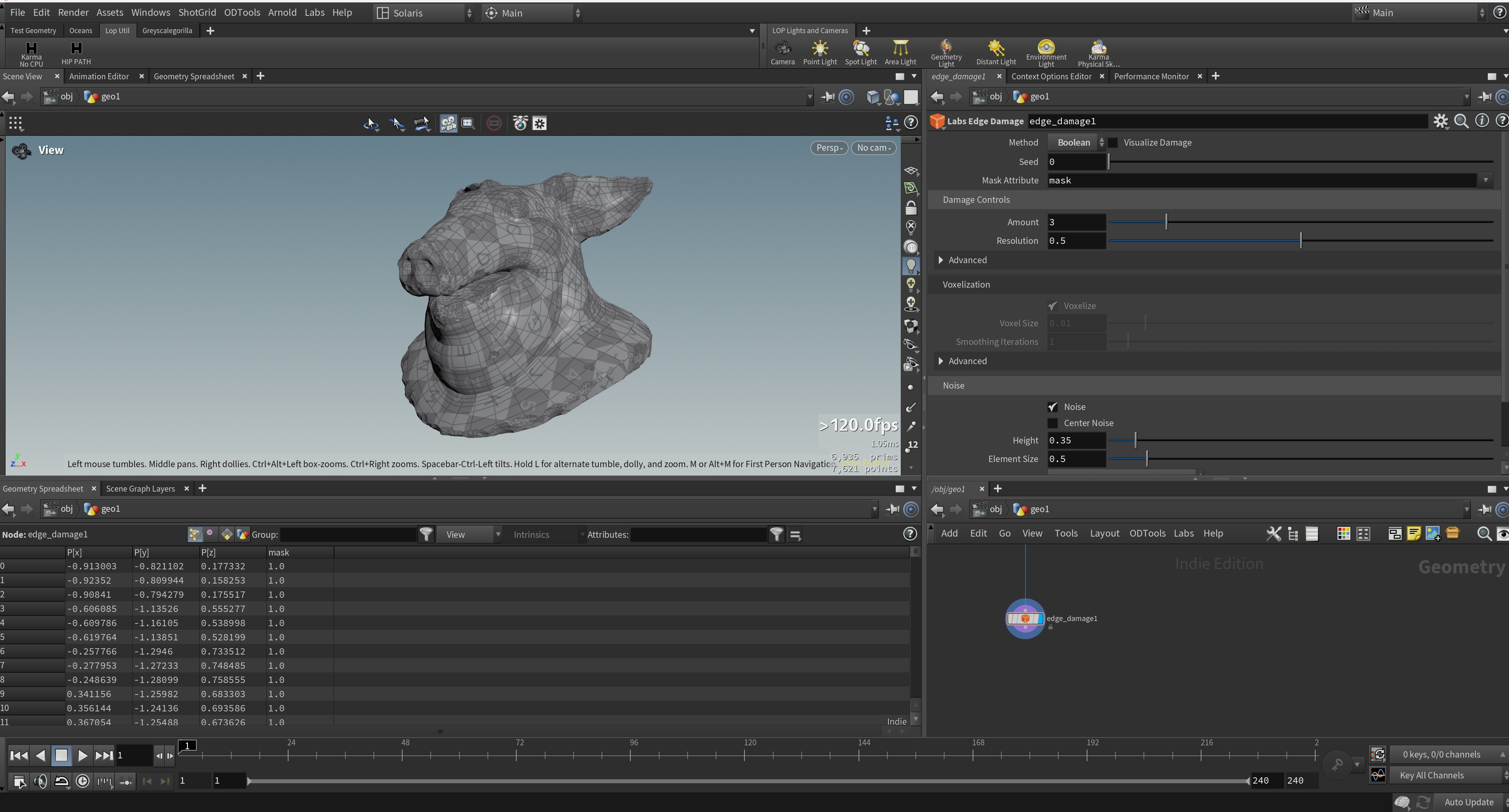The height and width of the screenshot is (812, 1509).
Task: Add sticky note in network editor
Action: coord(1413,533)
